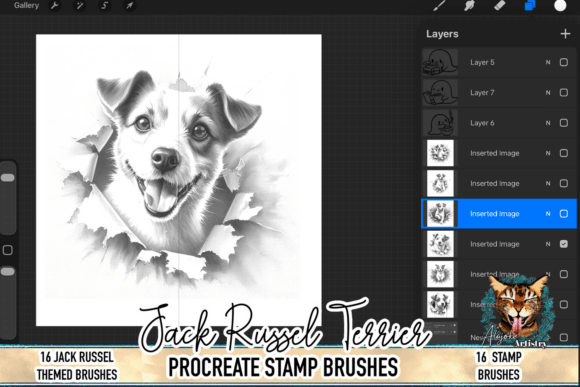Screen dimensions: 580x387
Task: Show Inserted Image layer directly below Layer 6
Action: point(564,153)
